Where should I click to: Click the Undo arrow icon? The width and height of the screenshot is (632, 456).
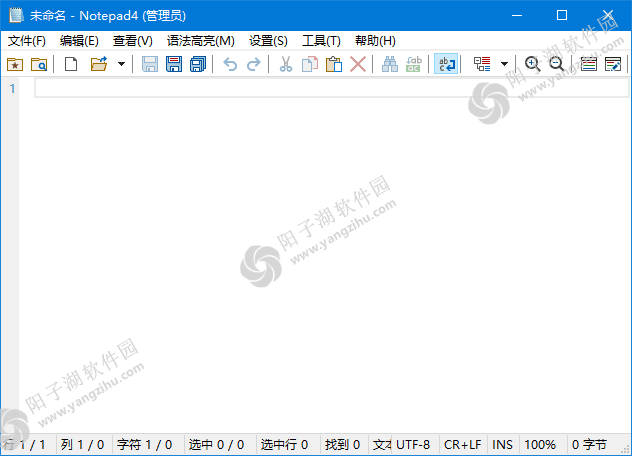(x=230, y=64)
